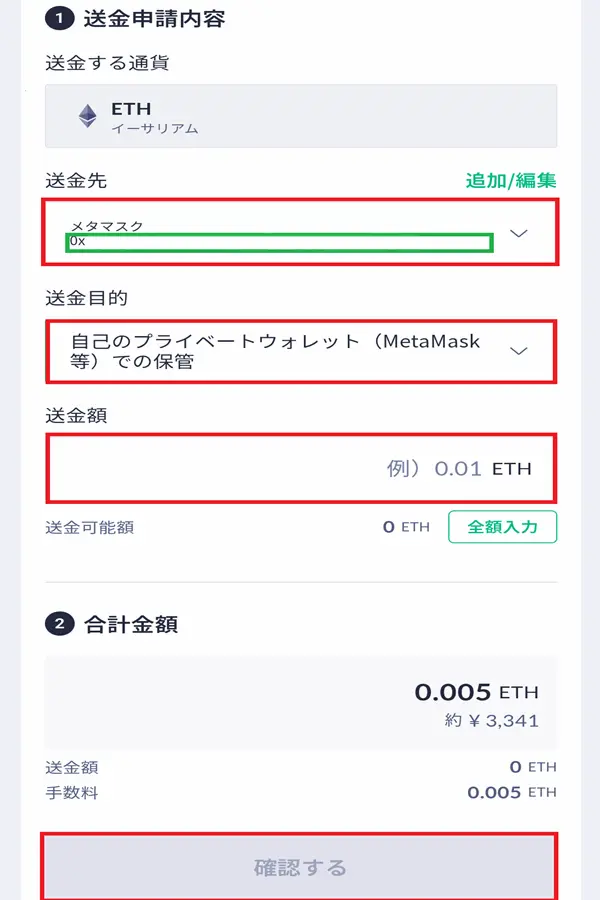Open the 自己のプライベートウォレット purpose selector
Screen dimensions: 600x900
276,351
